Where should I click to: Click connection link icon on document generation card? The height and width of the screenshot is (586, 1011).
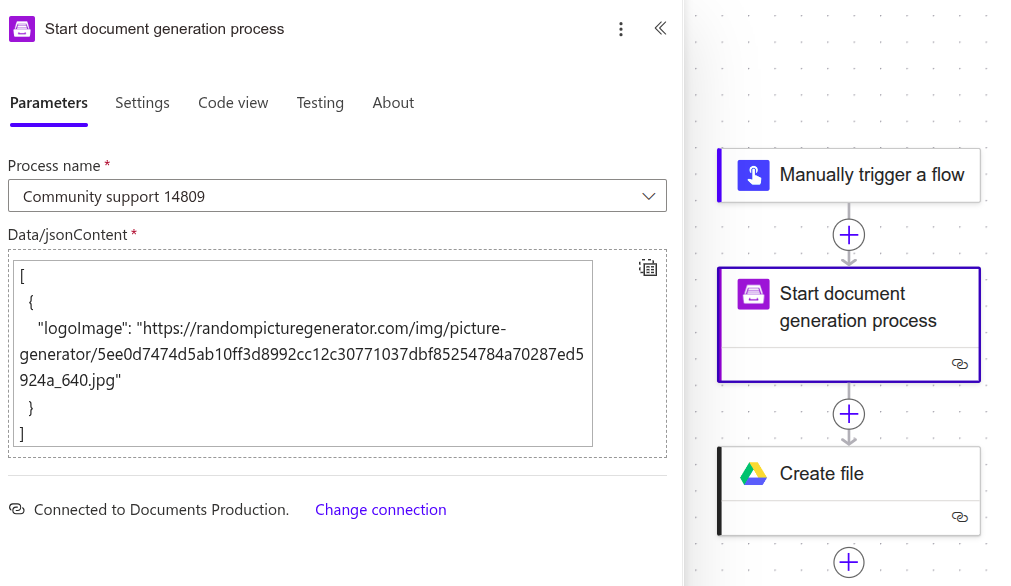tap(959, 364)
